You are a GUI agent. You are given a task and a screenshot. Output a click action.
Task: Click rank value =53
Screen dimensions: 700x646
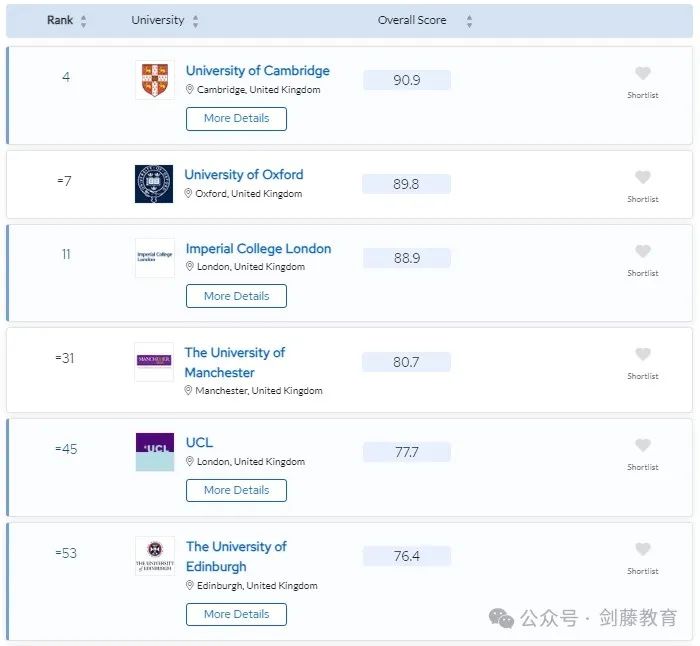(66, 553)
